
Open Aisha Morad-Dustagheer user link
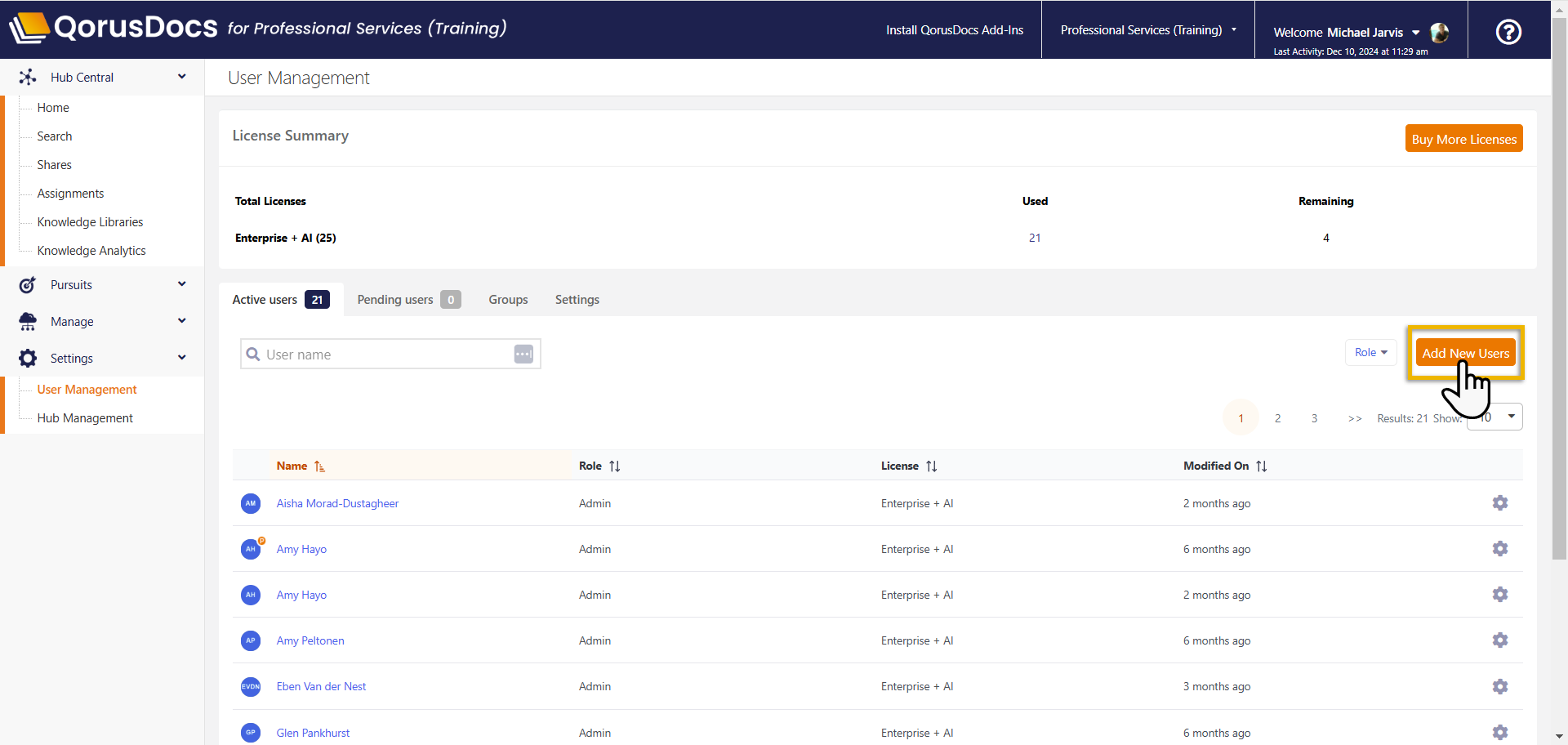337,503
